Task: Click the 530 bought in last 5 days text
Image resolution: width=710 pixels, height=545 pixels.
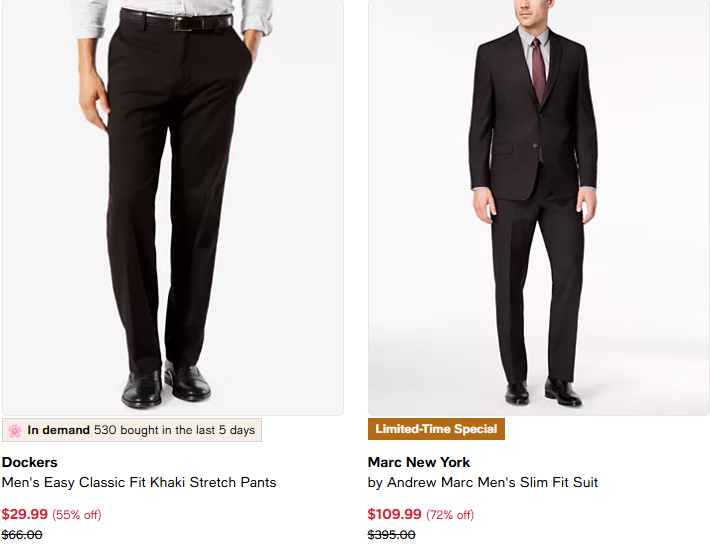Action: (x=175, y=431)
